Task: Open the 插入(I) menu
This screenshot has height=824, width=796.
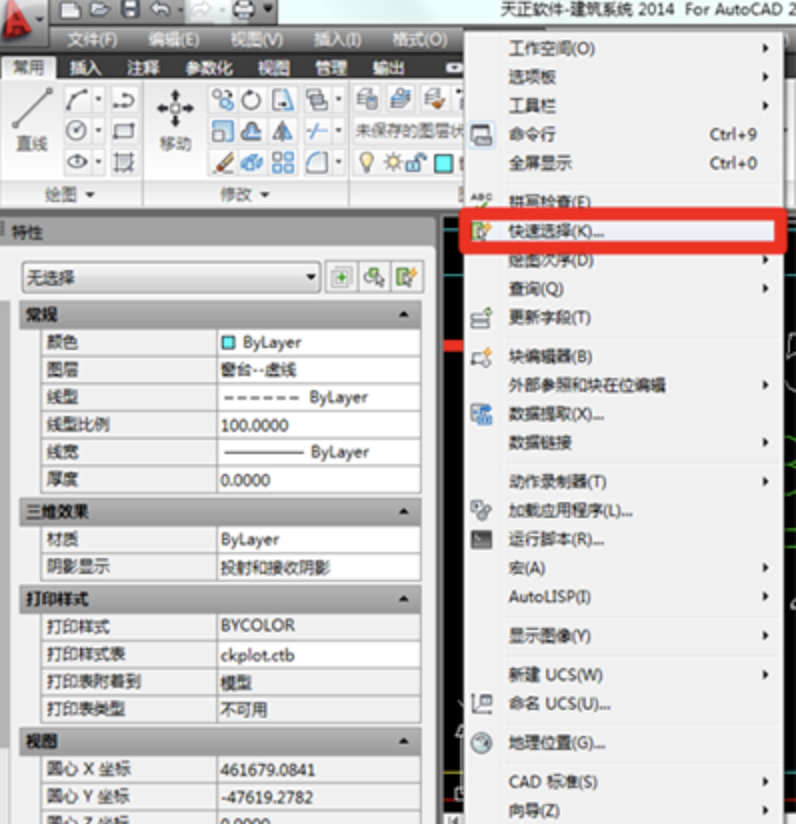Action: point(337,39)
